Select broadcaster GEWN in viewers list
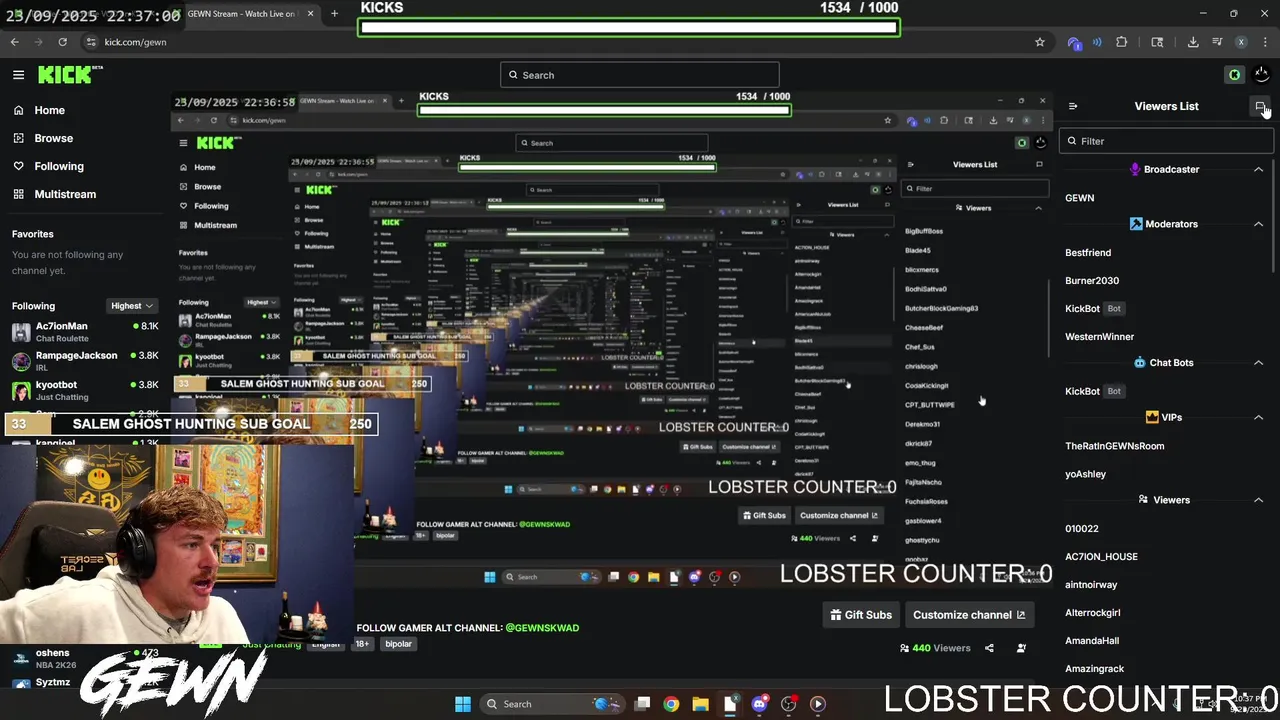 coord(1080,198)
